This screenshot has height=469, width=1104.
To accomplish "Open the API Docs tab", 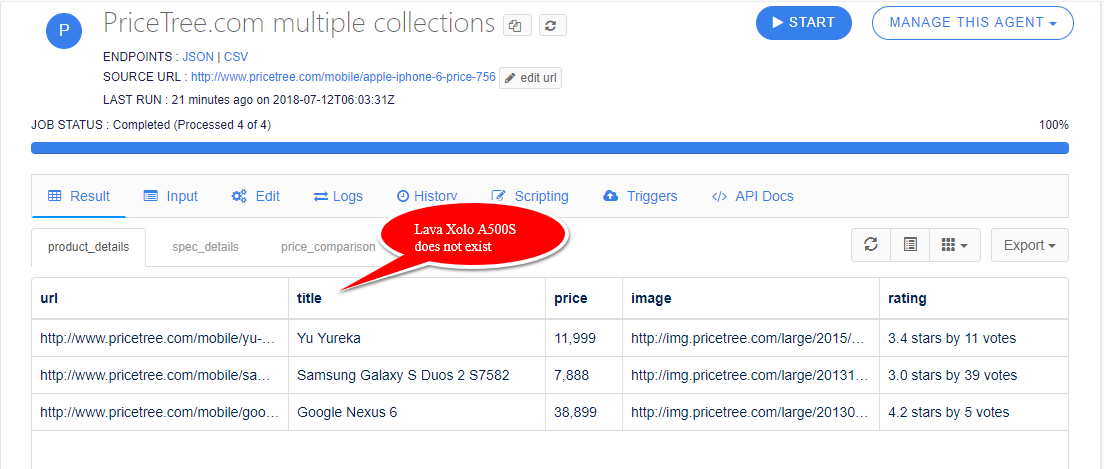I will (753, 196).
